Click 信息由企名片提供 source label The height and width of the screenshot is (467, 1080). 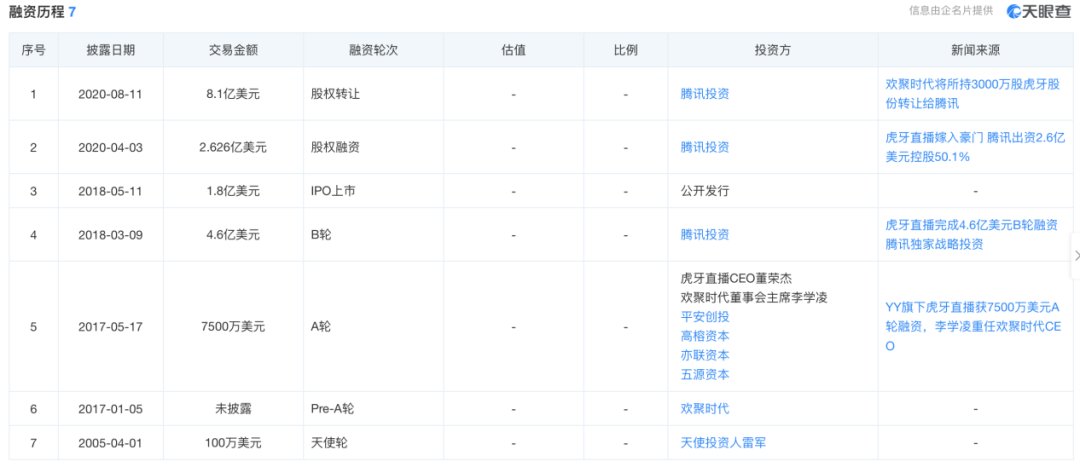(x=951, y=10)
